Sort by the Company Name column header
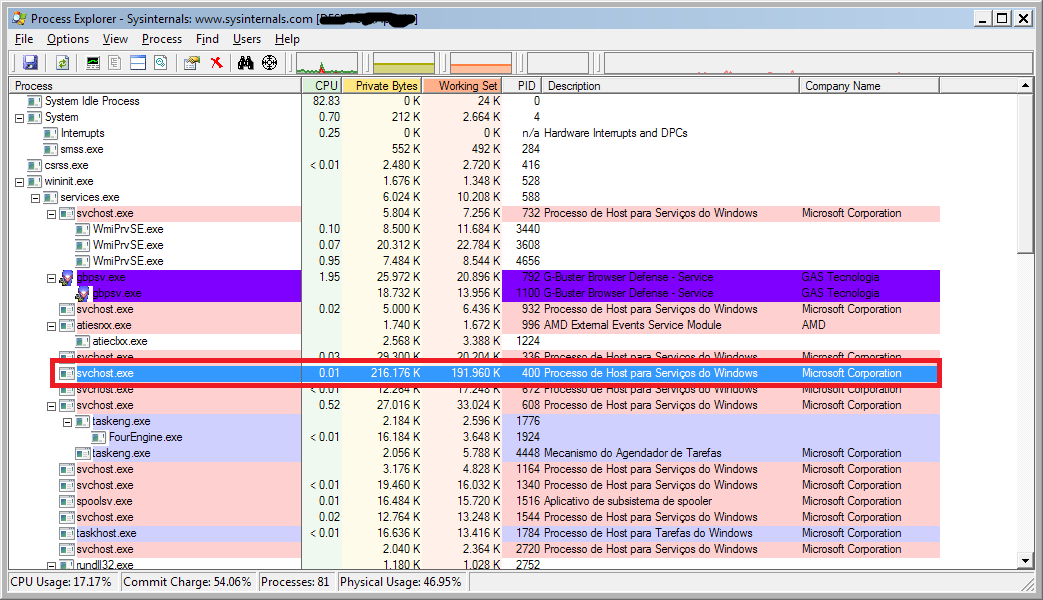This screenshot has height=600, width=1043. pos(869,86)
